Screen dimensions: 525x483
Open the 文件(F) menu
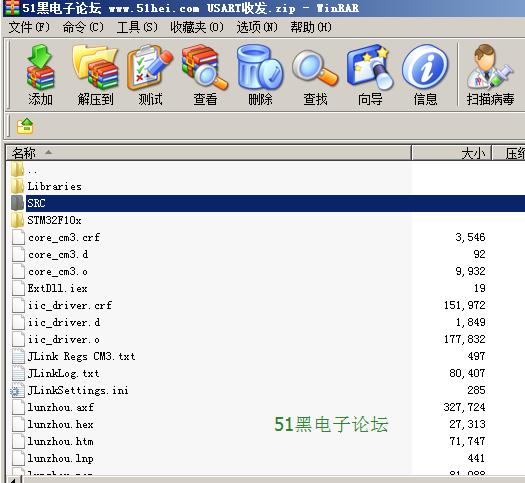tap(29, 27)
